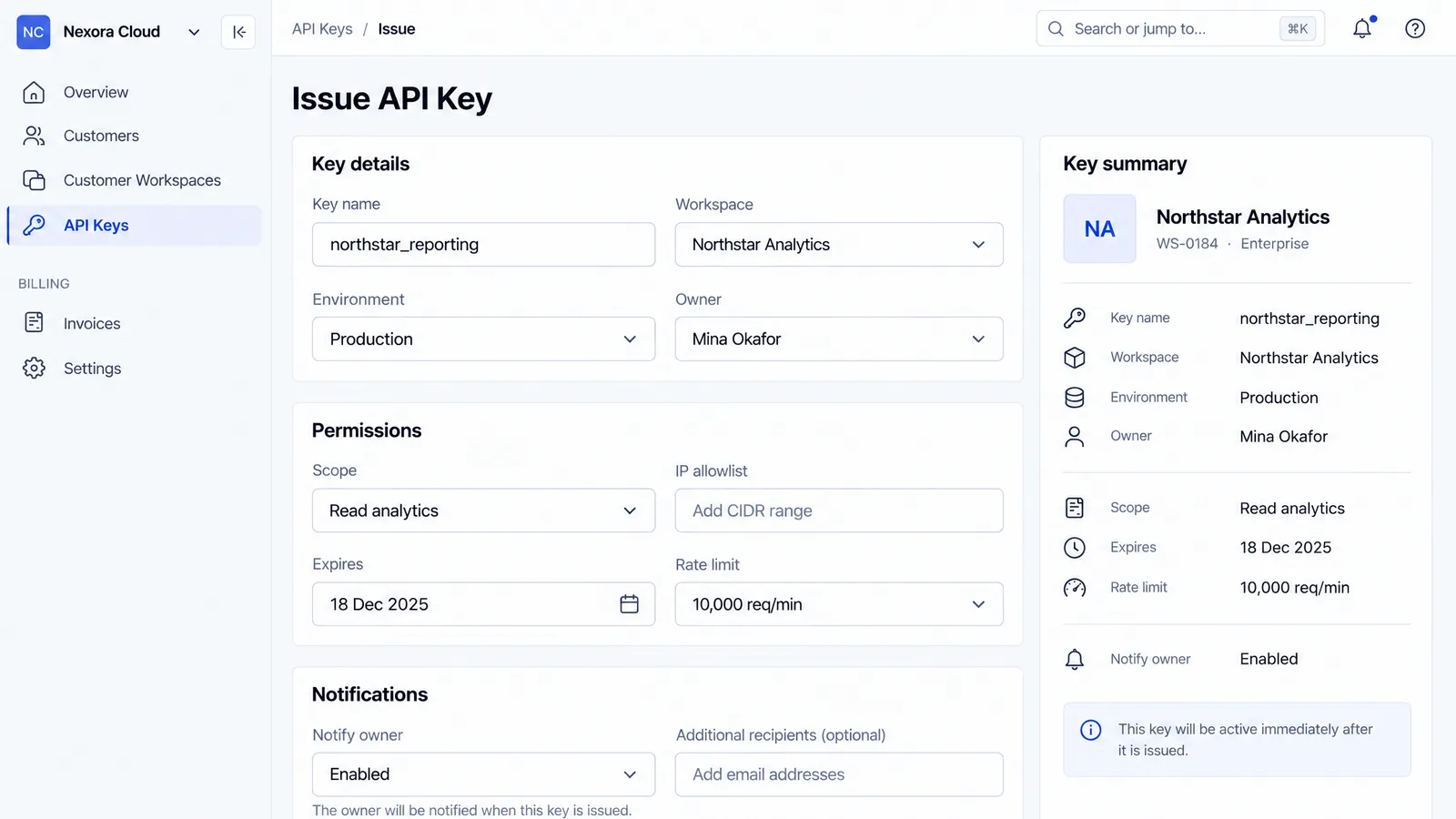Open notifications bell in top bar

tap(1362, 28)
